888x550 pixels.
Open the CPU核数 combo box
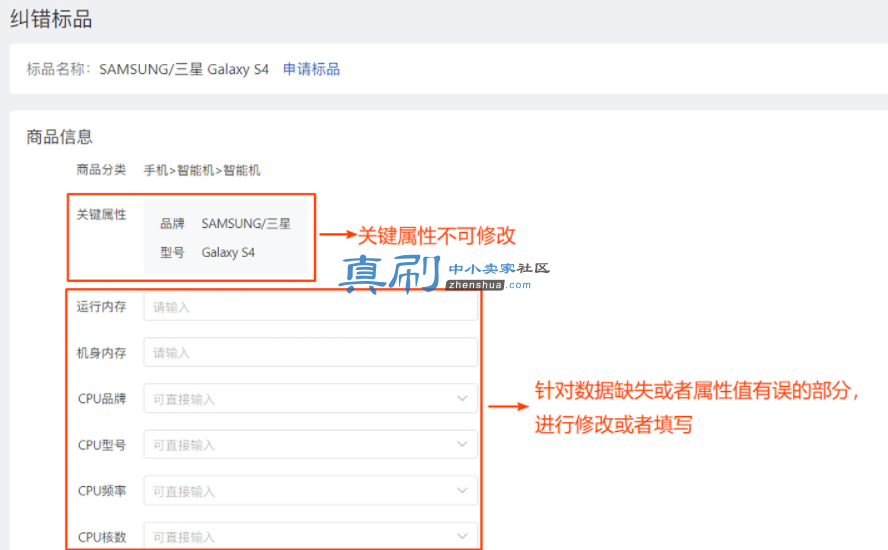click(310, 536)
